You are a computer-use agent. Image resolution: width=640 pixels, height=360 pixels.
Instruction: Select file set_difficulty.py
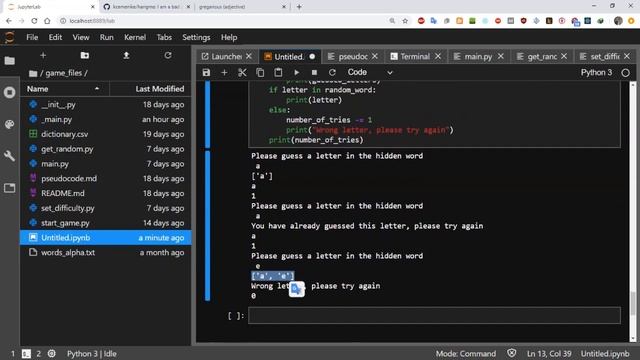106,208
